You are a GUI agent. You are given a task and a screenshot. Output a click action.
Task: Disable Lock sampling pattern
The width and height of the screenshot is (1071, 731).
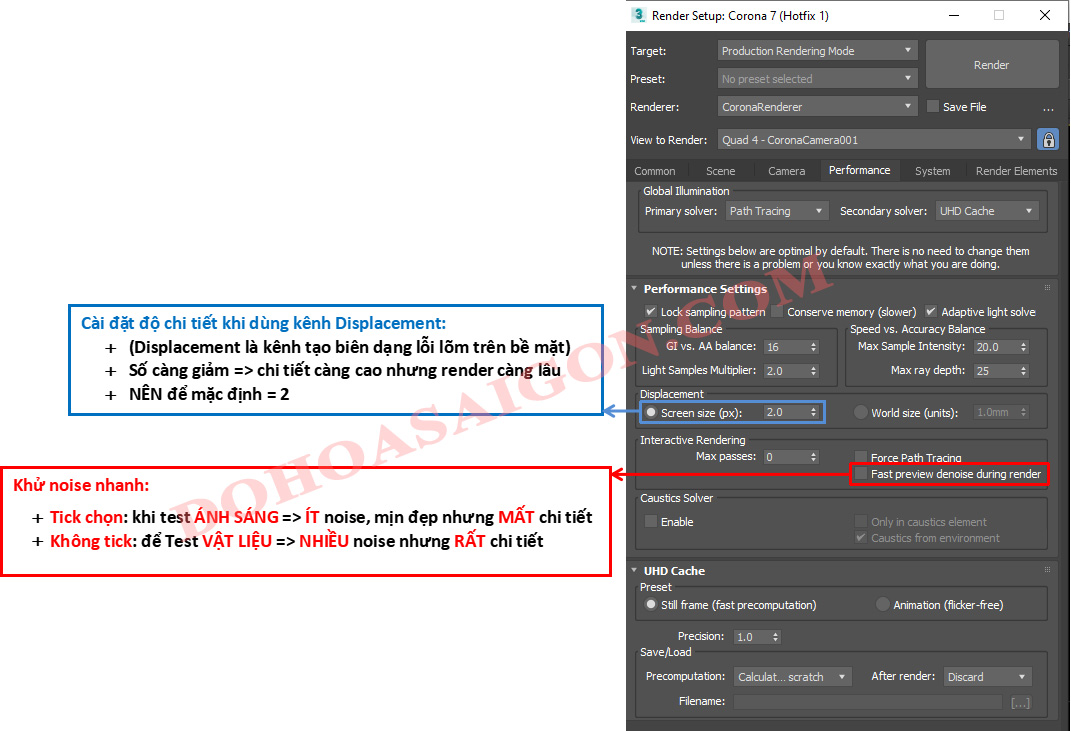pos(648,311)
